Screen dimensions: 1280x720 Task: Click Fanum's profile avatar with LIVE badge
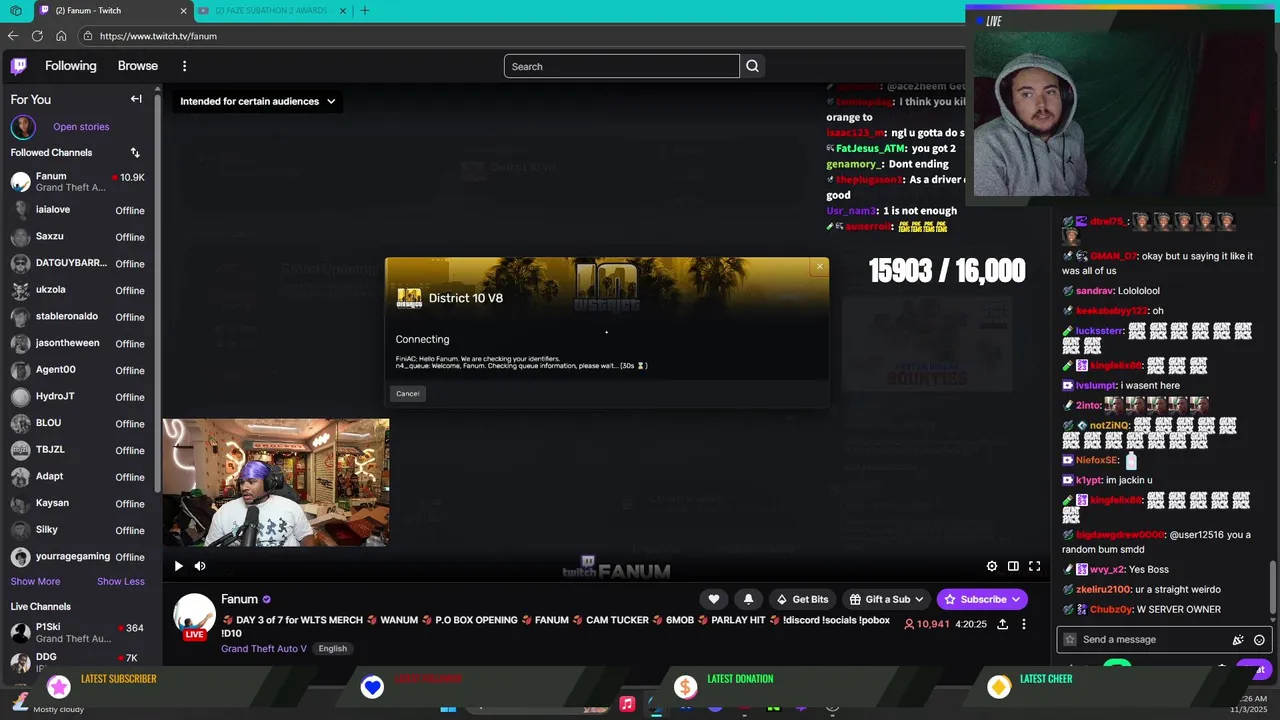pyautogui.click(x=194, y=617)
